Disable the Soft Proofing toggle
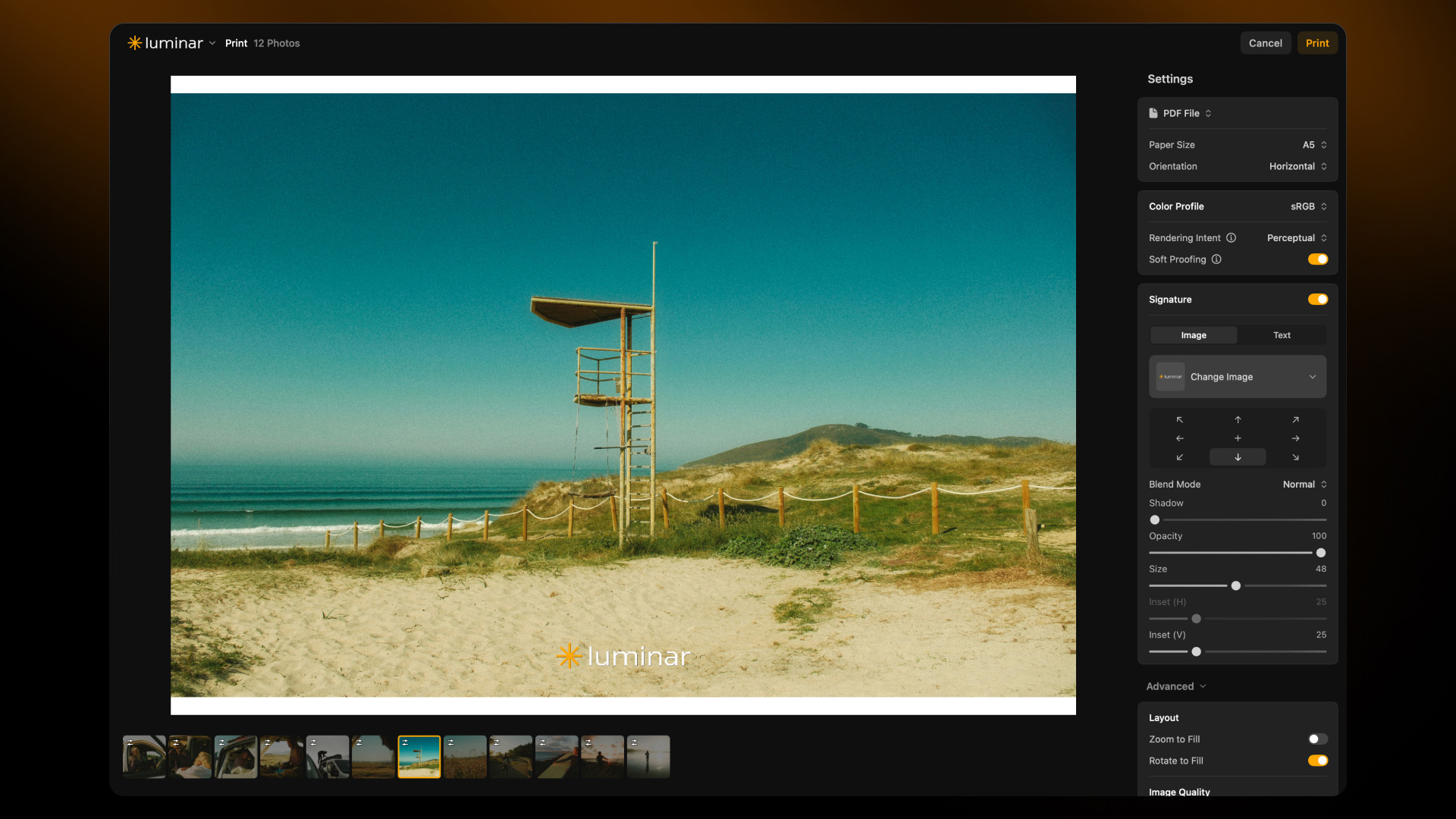Screen dimensions: 1456x819 pos(1318,259)
